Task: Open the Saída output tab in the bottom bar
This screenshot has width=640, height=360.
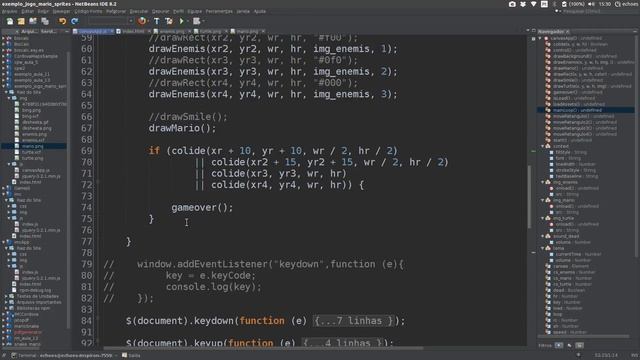Action: [131, 356]
